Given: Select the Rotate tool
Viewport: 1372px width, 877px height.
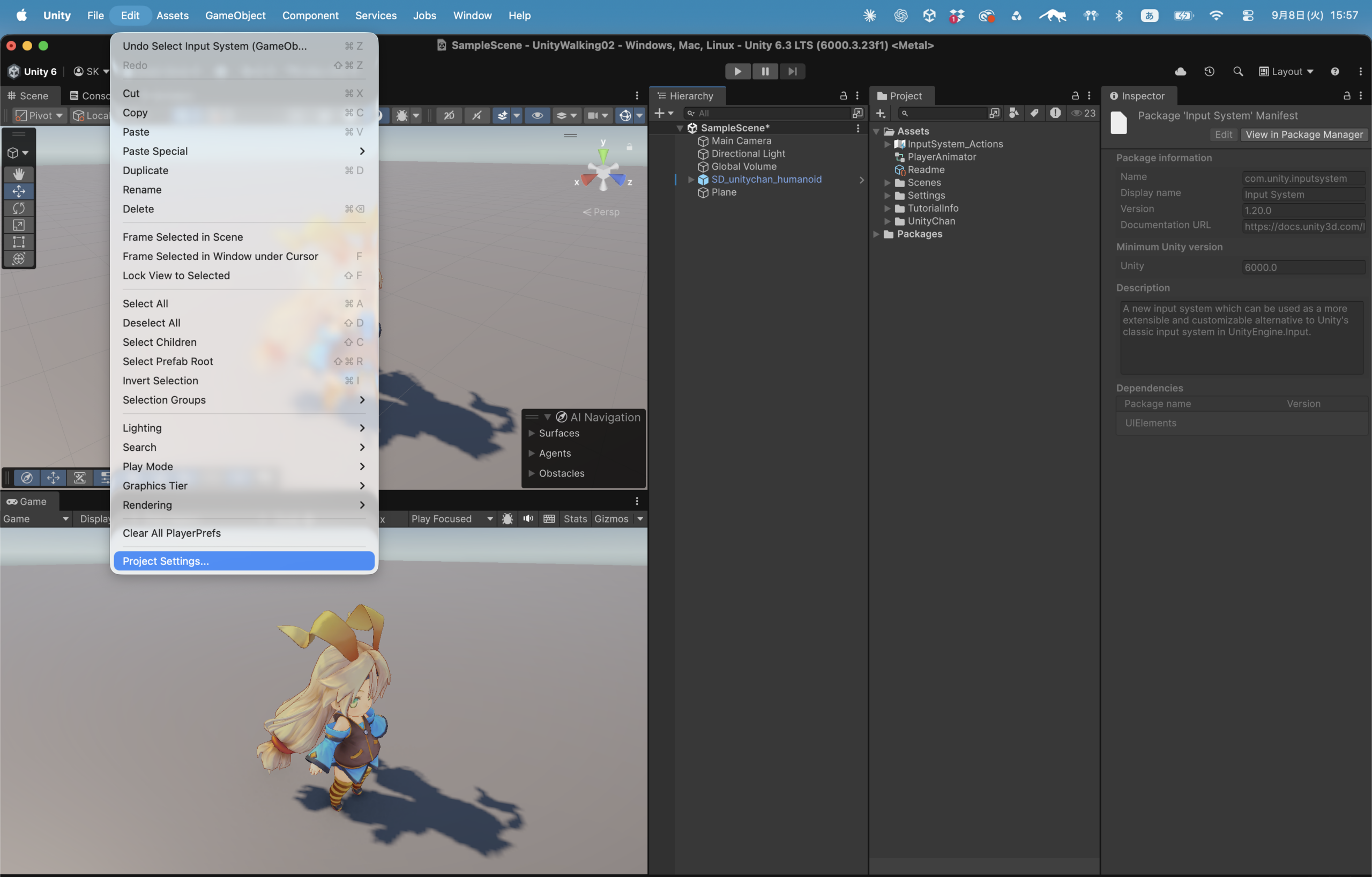Looking at the screenshot, I should (19, 208).
